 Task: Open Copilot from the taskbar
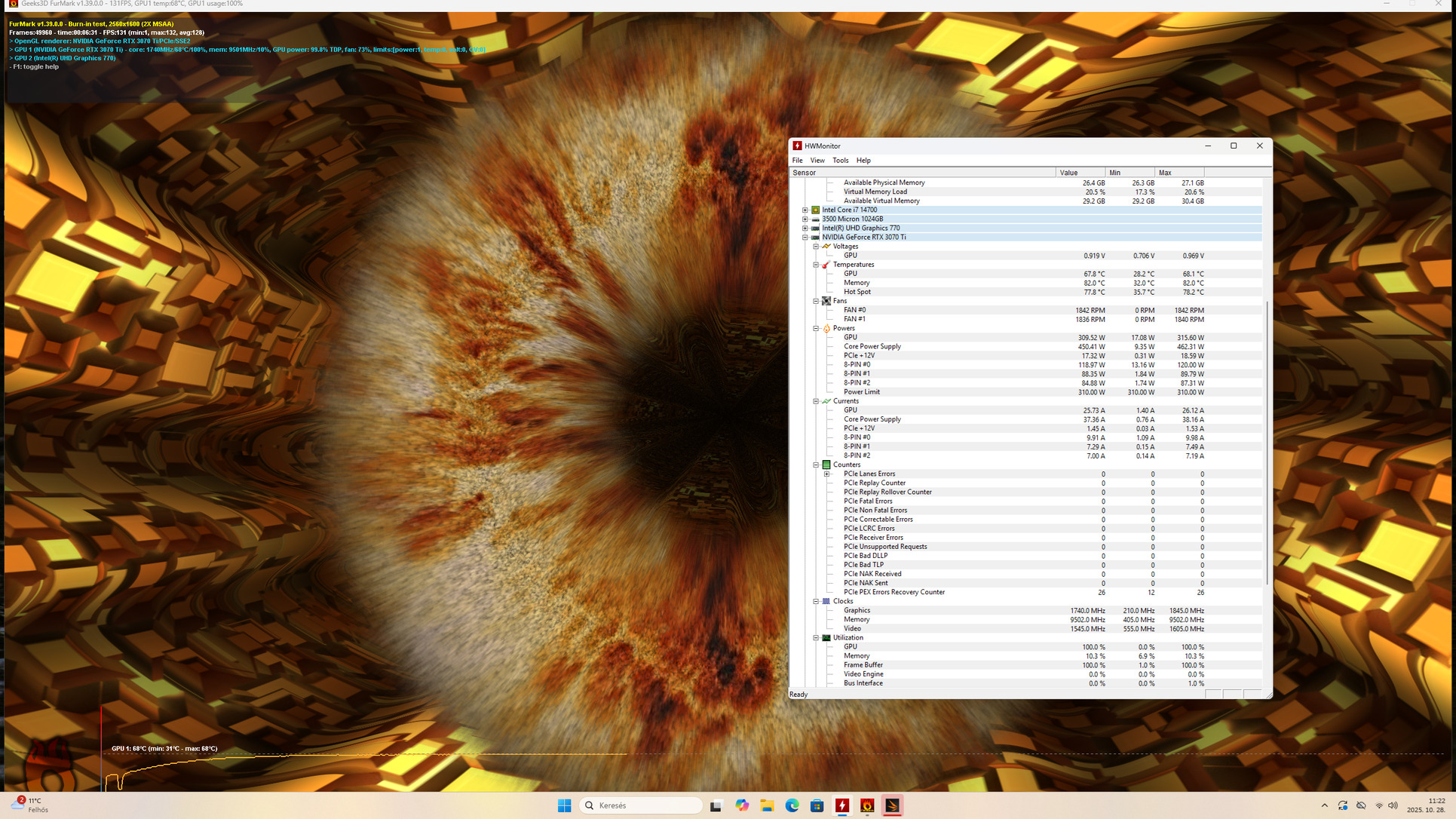tap(742, 805)
